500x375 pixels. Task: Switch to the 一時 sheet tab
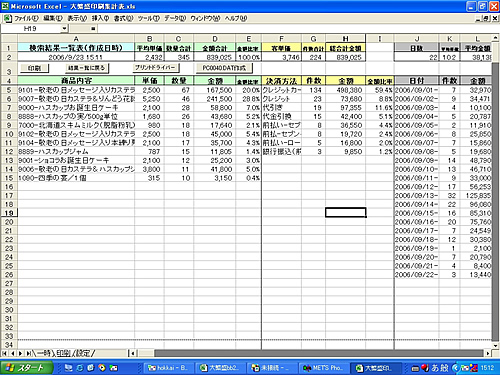point(44,353)
